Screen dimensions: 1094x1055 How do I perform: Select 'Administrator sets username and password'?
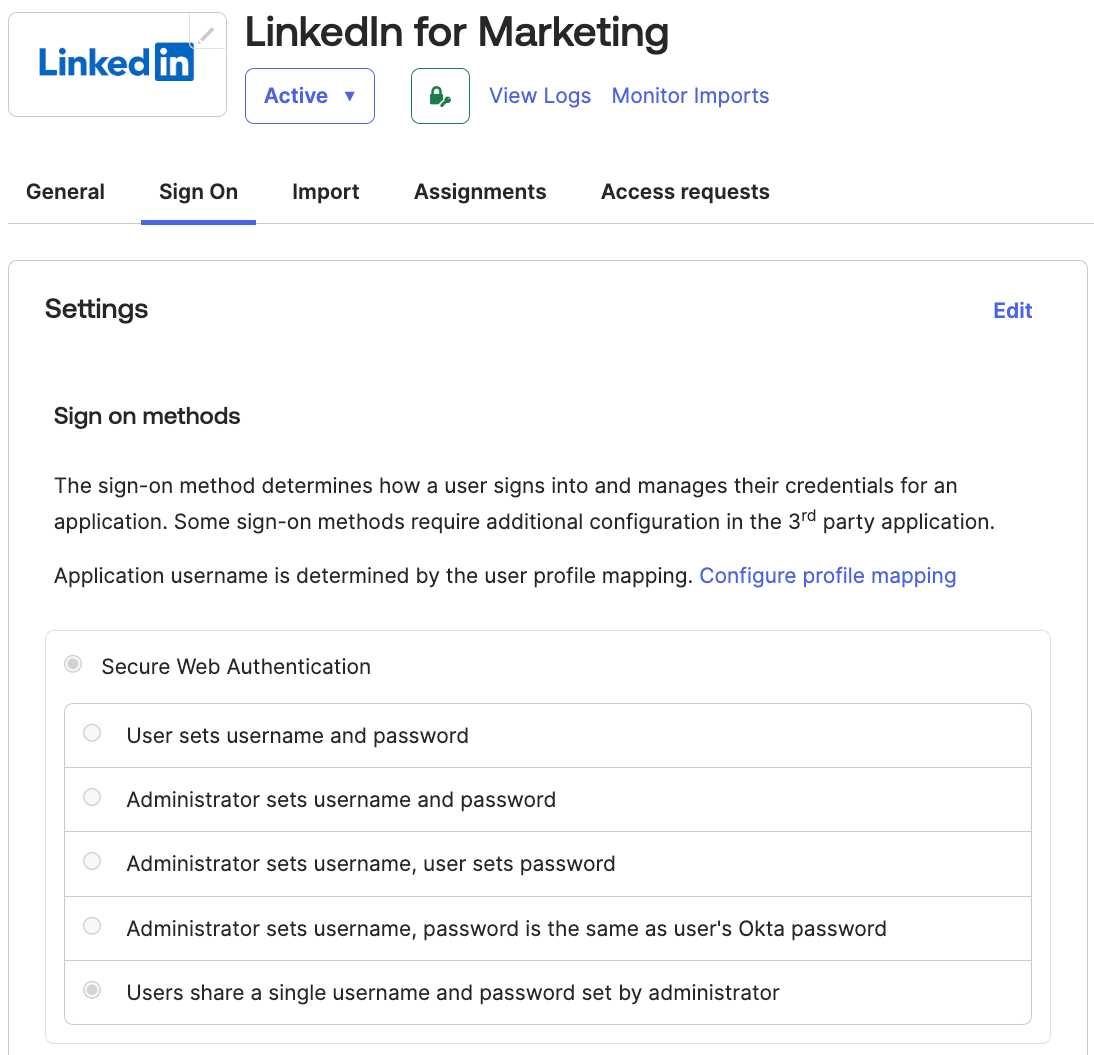(92, 797)
